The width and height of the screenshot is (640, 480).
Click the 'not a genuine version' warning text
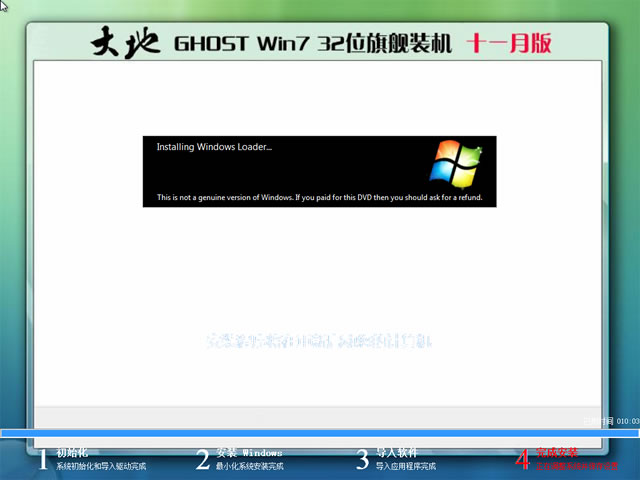[x=320, y=198]
